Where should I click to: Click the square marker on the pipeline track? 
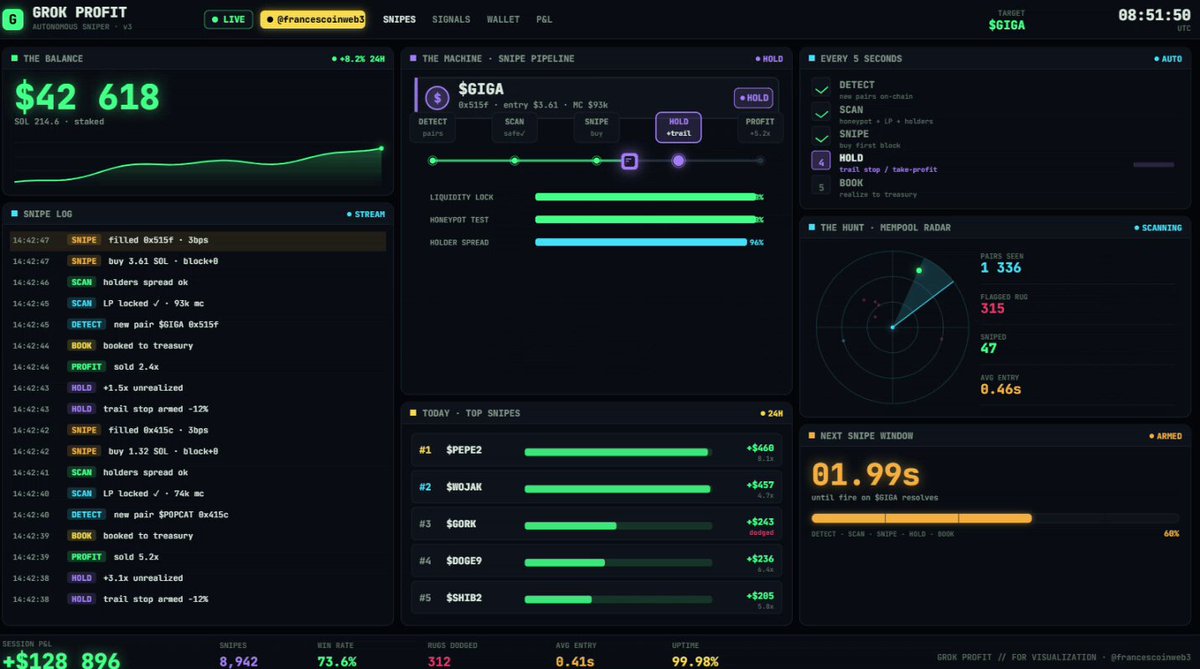click(629, 160)
